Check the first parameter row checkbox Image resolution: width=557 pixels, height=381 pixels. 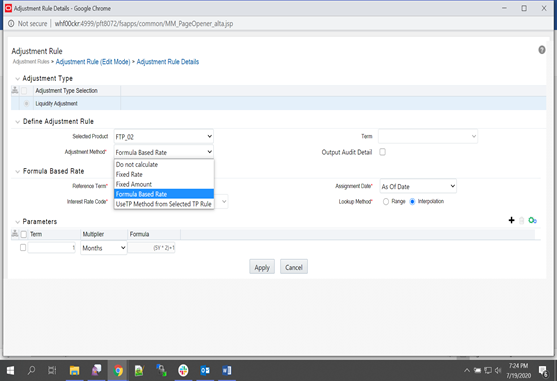click(23, 247)
